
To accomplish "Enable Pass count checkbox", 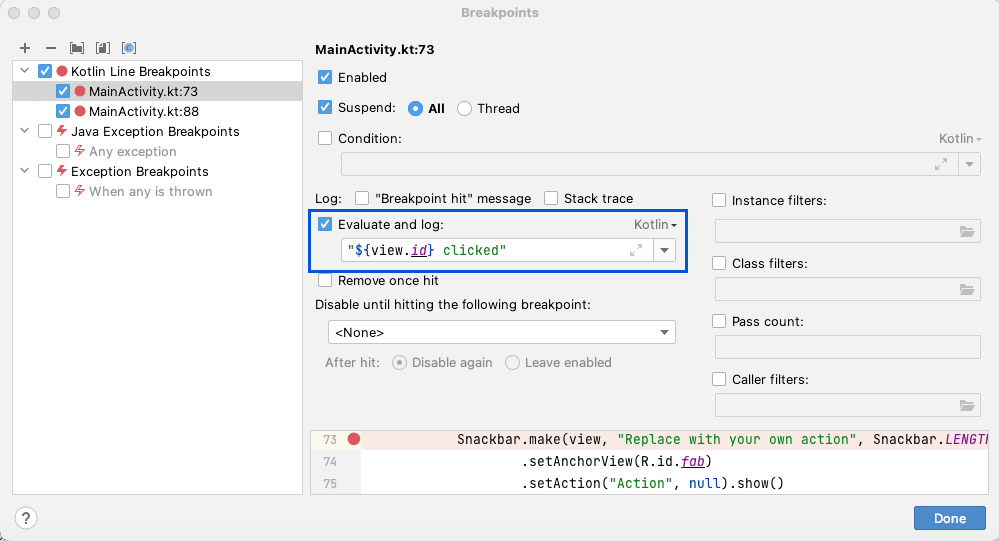I will [x=719, y=321].
